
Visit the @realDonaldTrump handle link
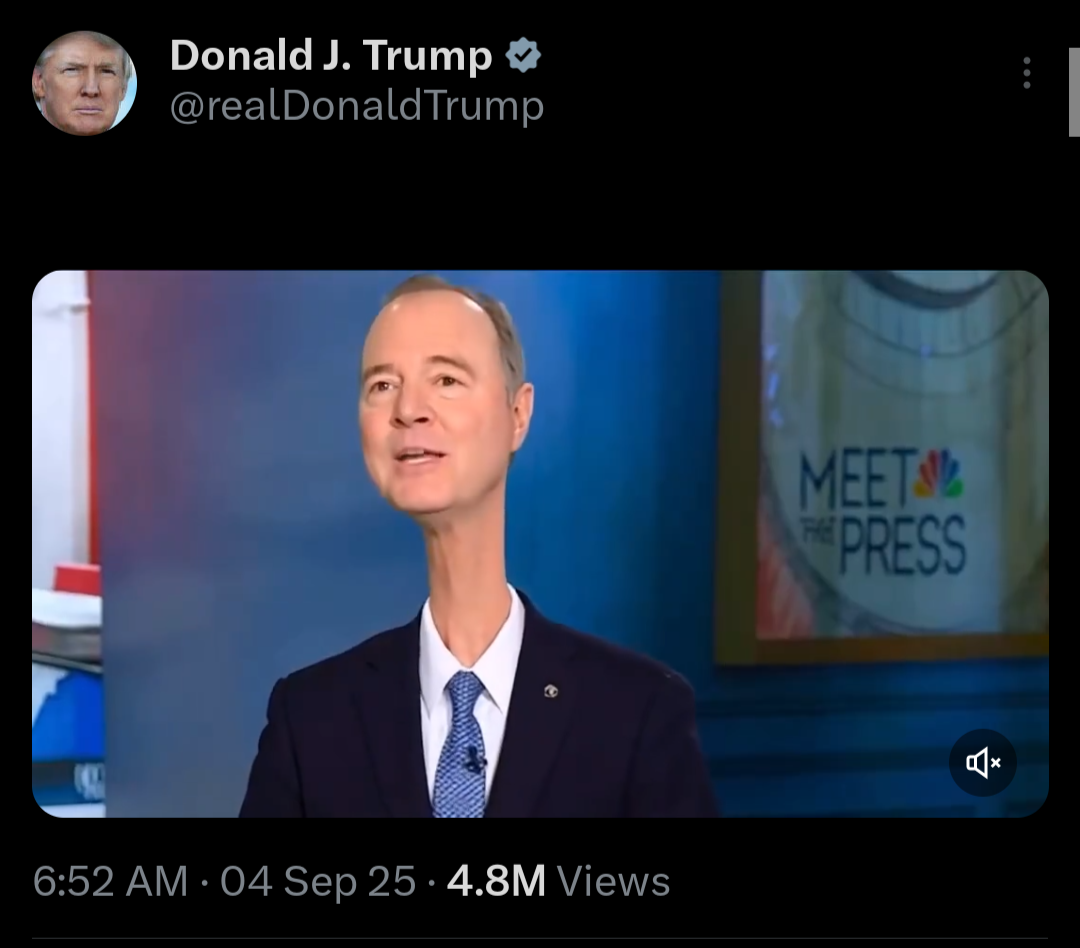[357, 107]
